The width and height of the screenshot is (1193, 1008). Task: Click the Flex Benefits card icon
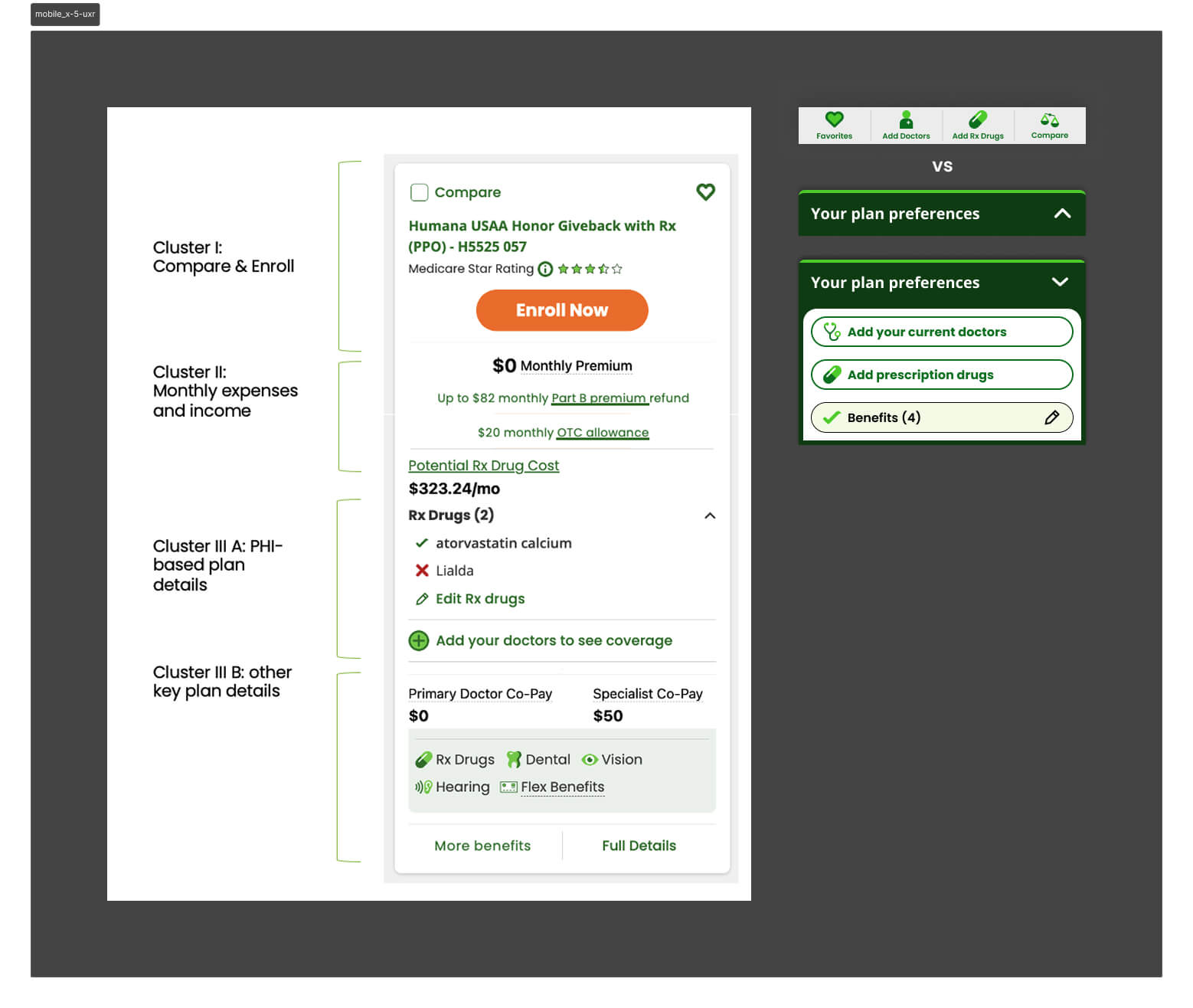[508, 787]
